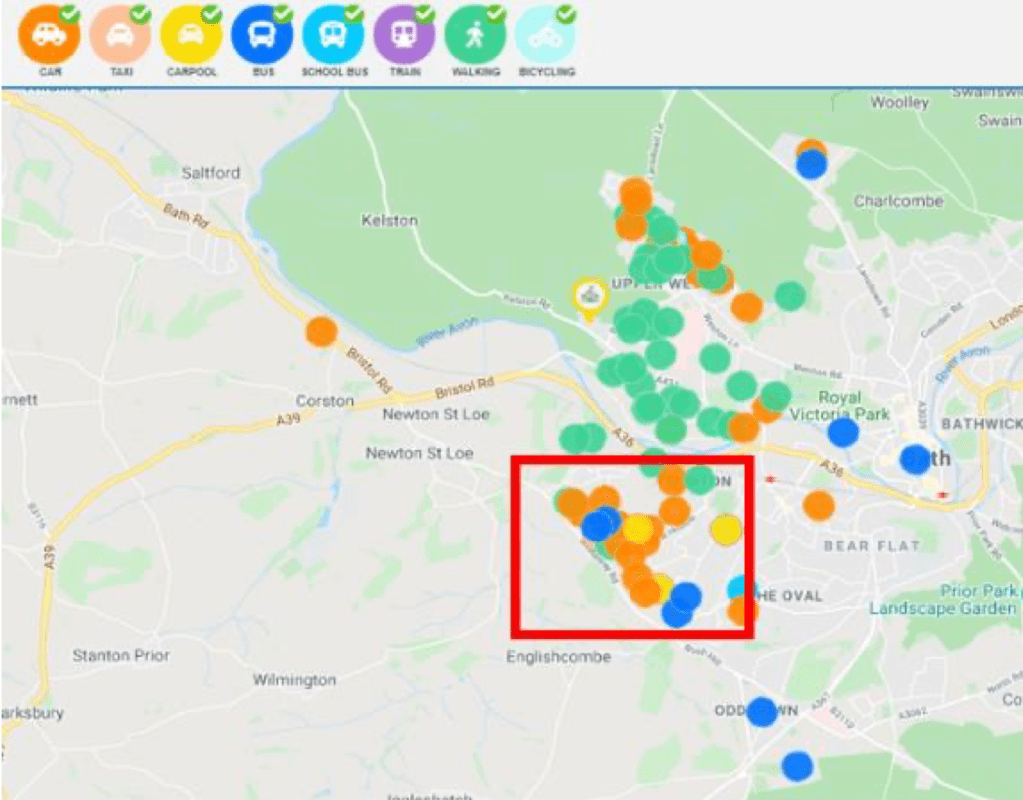Click the Prior Park Landscape Garden label

pyautogui.click(x=942, y=600)
